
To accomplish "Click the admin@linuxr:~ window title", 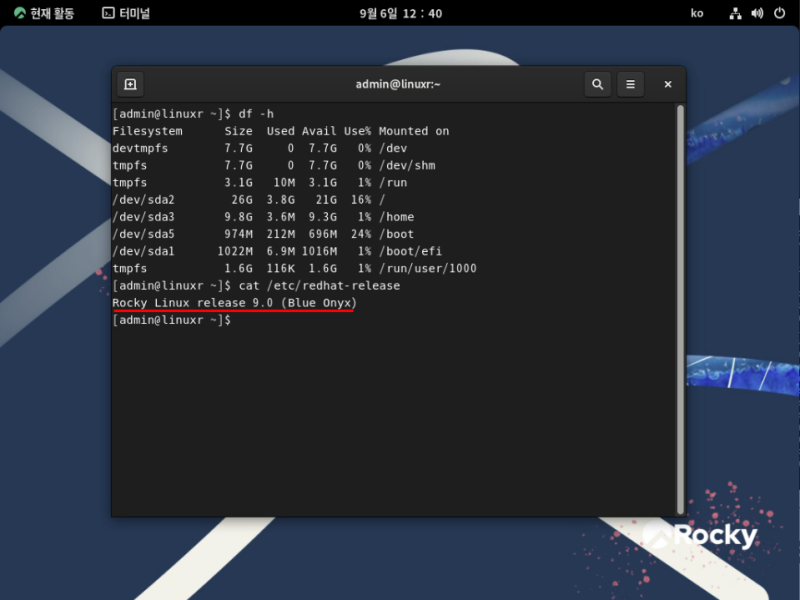I will coord(397,84).
